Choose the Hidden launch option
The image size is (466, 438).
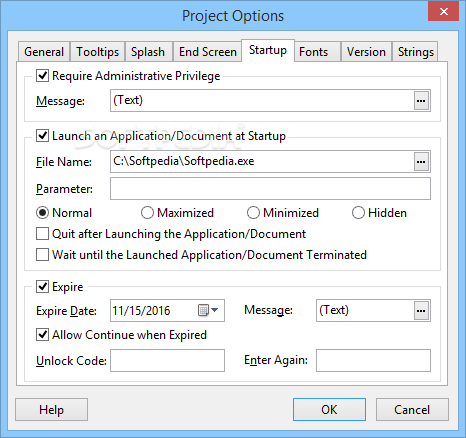click(358, 213)
